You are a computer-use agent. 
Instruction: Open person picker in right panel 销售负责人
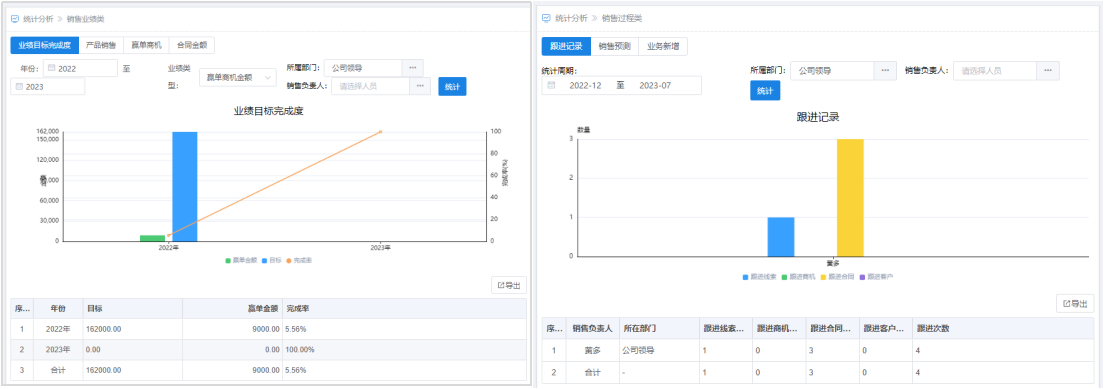[1048, 70]
